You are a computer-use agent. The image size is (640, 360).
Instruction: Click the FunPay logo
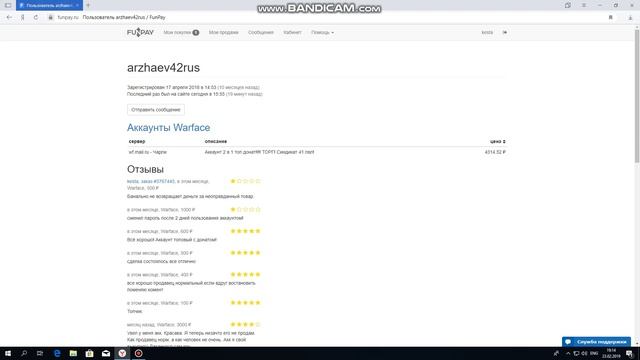pos(140,32)
